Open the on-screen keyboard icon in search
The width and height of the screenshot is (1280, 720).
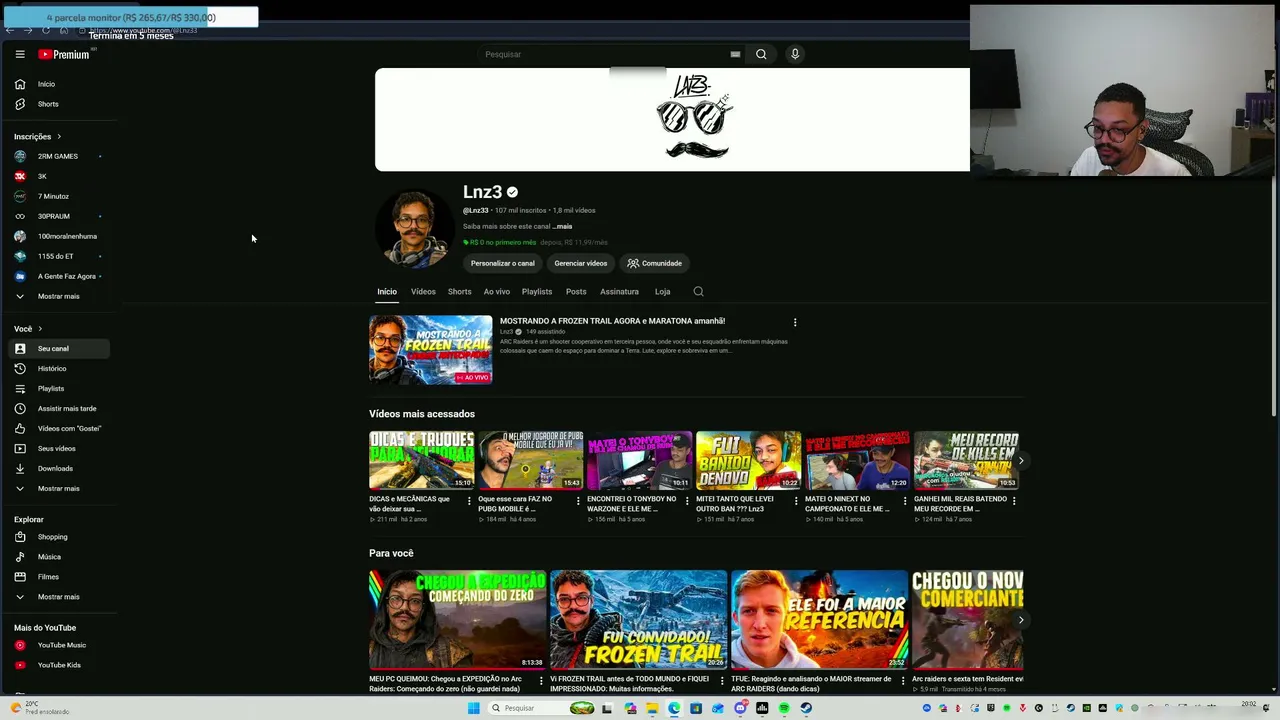(735, 54)
